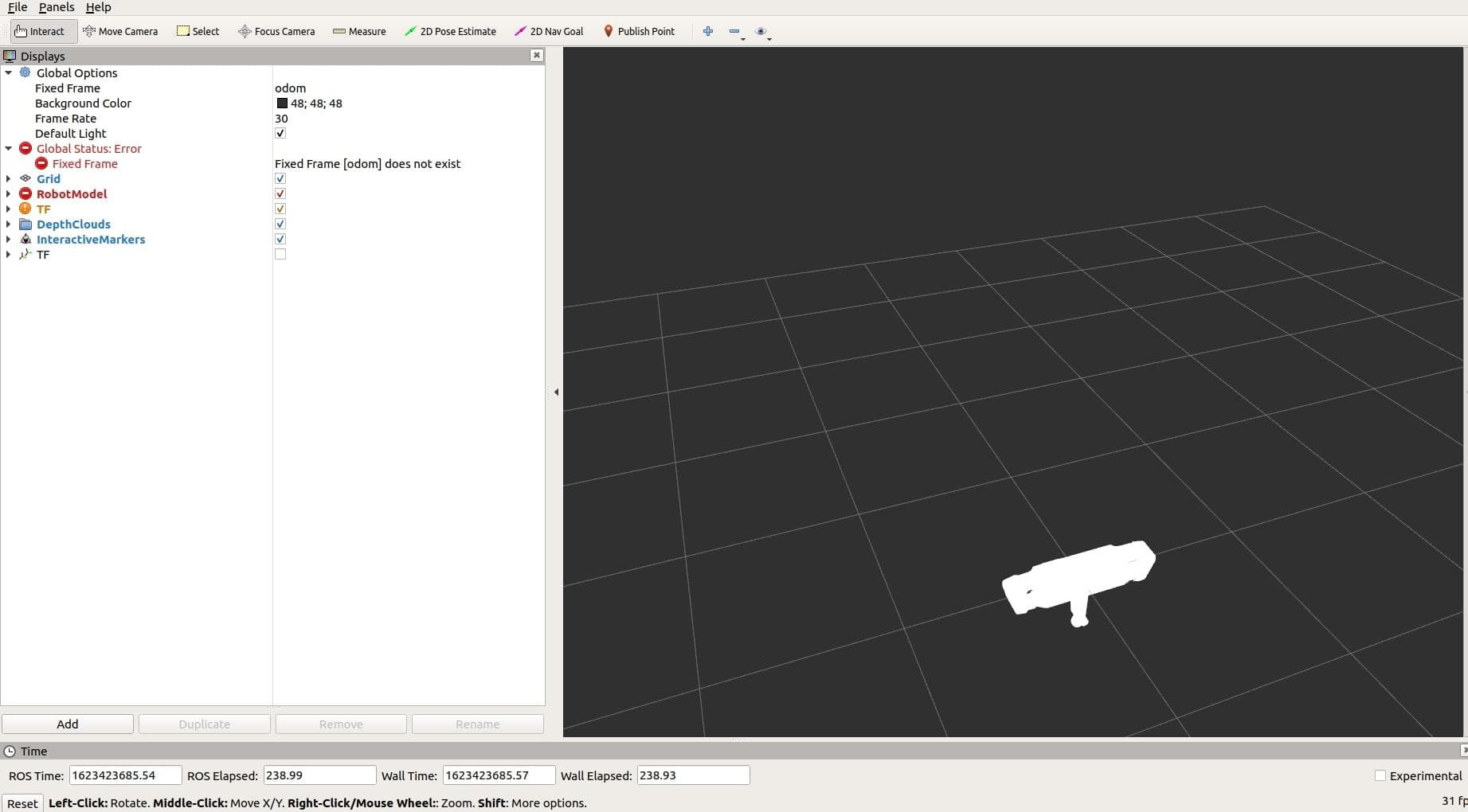Click the orange TF warning icon
The width and height of the screenshot is (1468, 812).
click(x=25, y=209)
